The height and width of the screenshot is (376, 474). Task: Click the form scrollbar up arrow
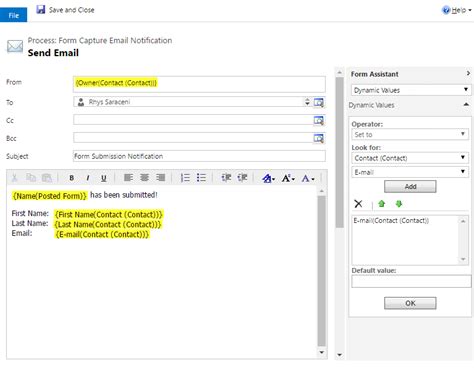pos(339,72)
